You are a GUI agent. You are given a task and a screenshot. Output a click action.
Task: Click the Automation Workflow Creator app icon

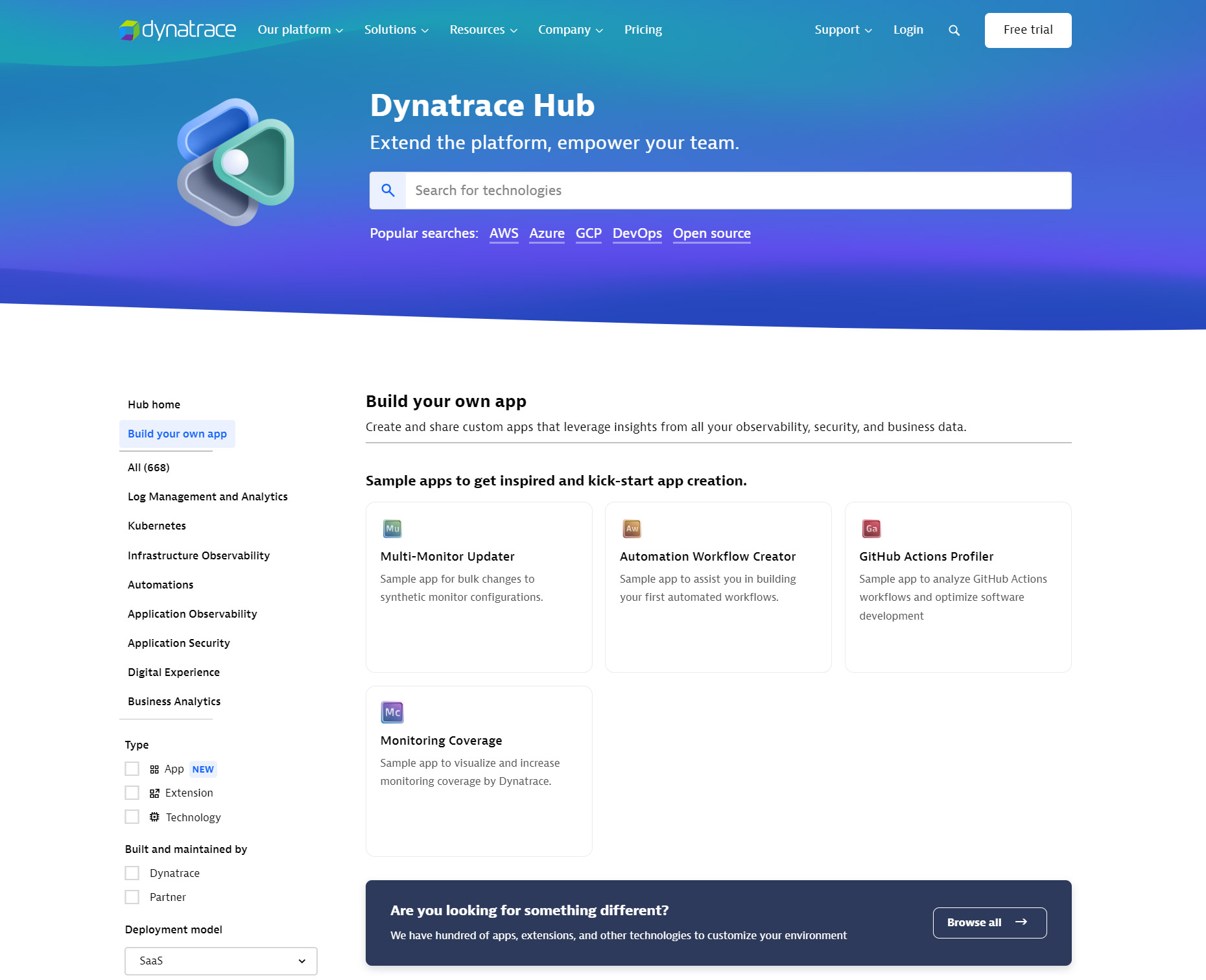[632, 528]
